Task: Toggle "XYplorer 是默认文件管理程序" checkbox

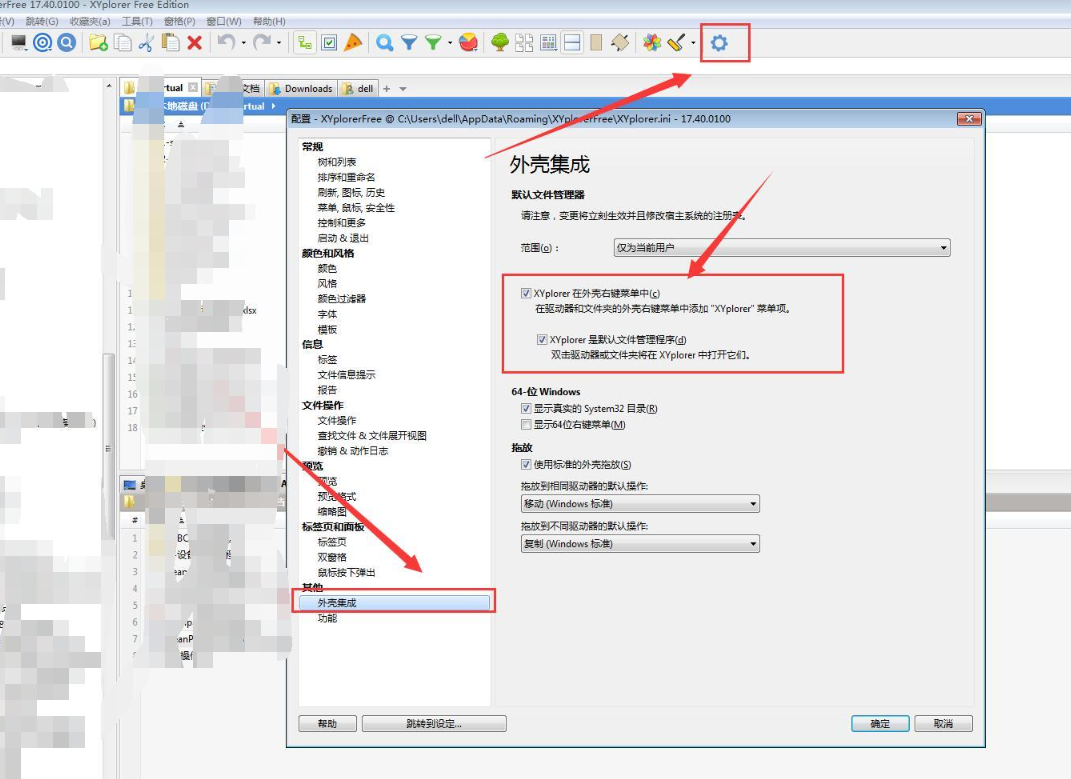Action: pos(542,340)
